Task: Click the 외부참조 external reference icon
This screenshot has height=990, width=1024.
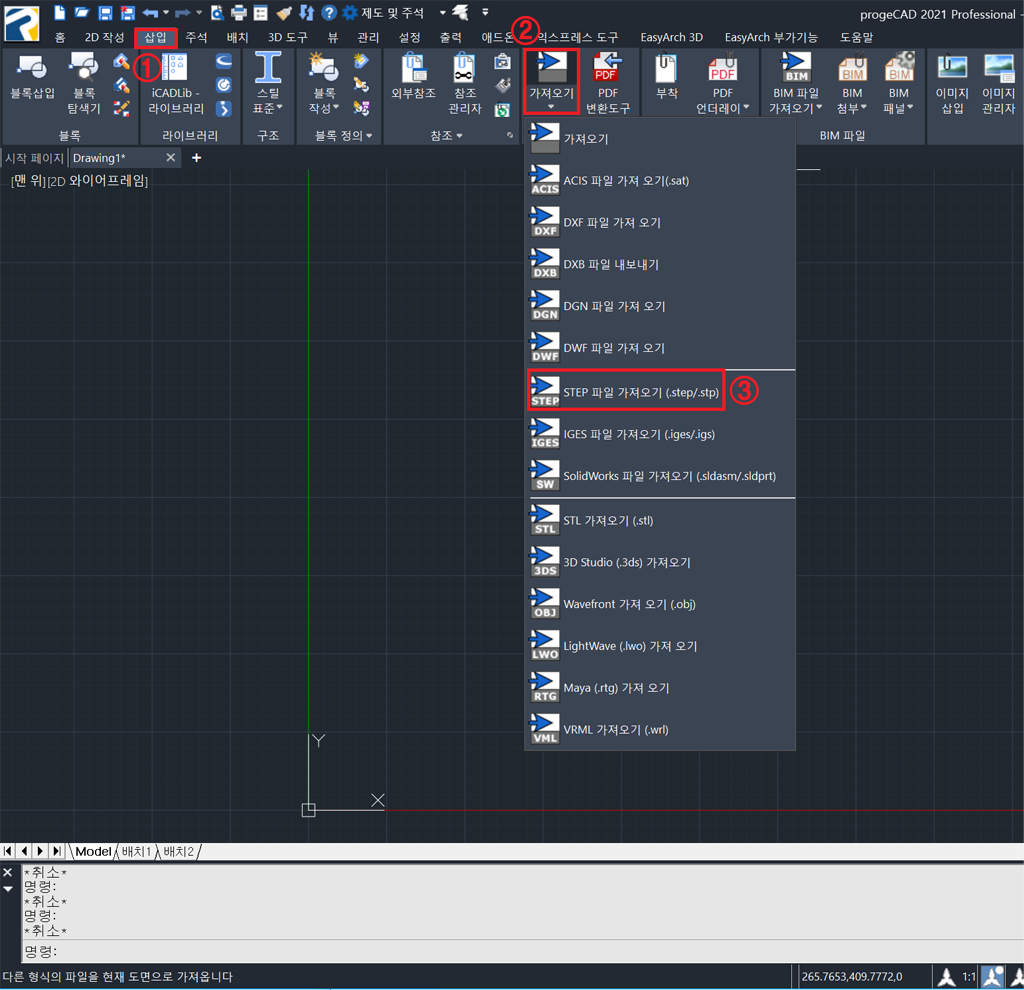Action: click(414, 78)
